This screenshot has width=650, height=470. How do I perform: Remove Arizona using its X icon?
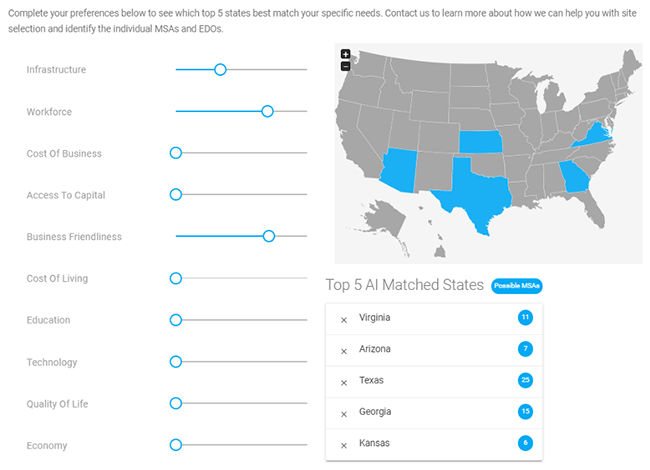(x=344, y=351)
